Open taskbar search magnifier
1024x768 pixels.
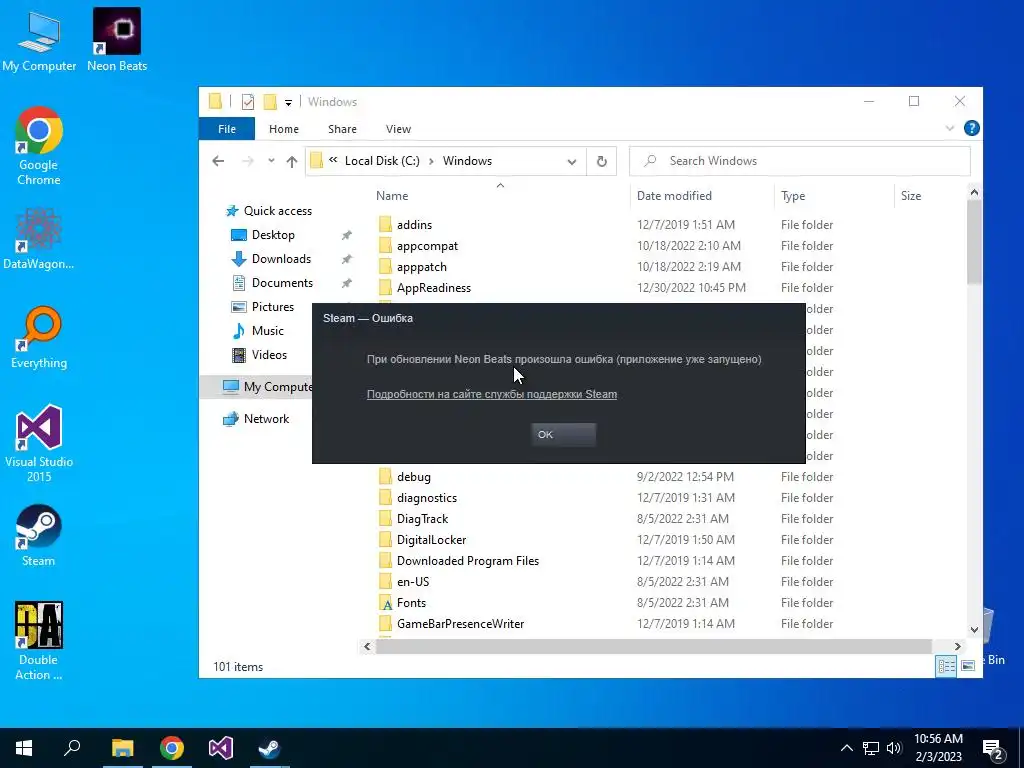click(x=72, y=748)
